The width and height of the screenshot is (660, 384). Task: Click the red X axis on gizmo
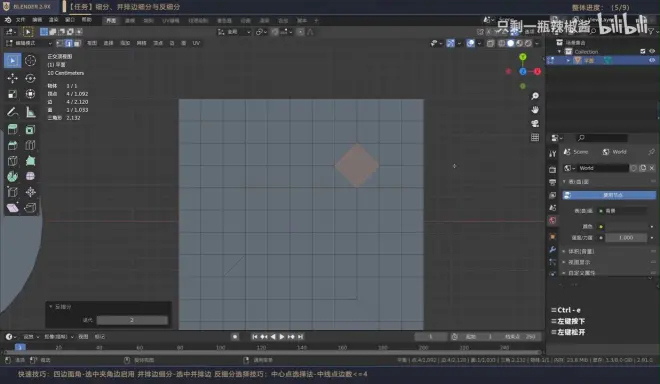coord(537,72)
